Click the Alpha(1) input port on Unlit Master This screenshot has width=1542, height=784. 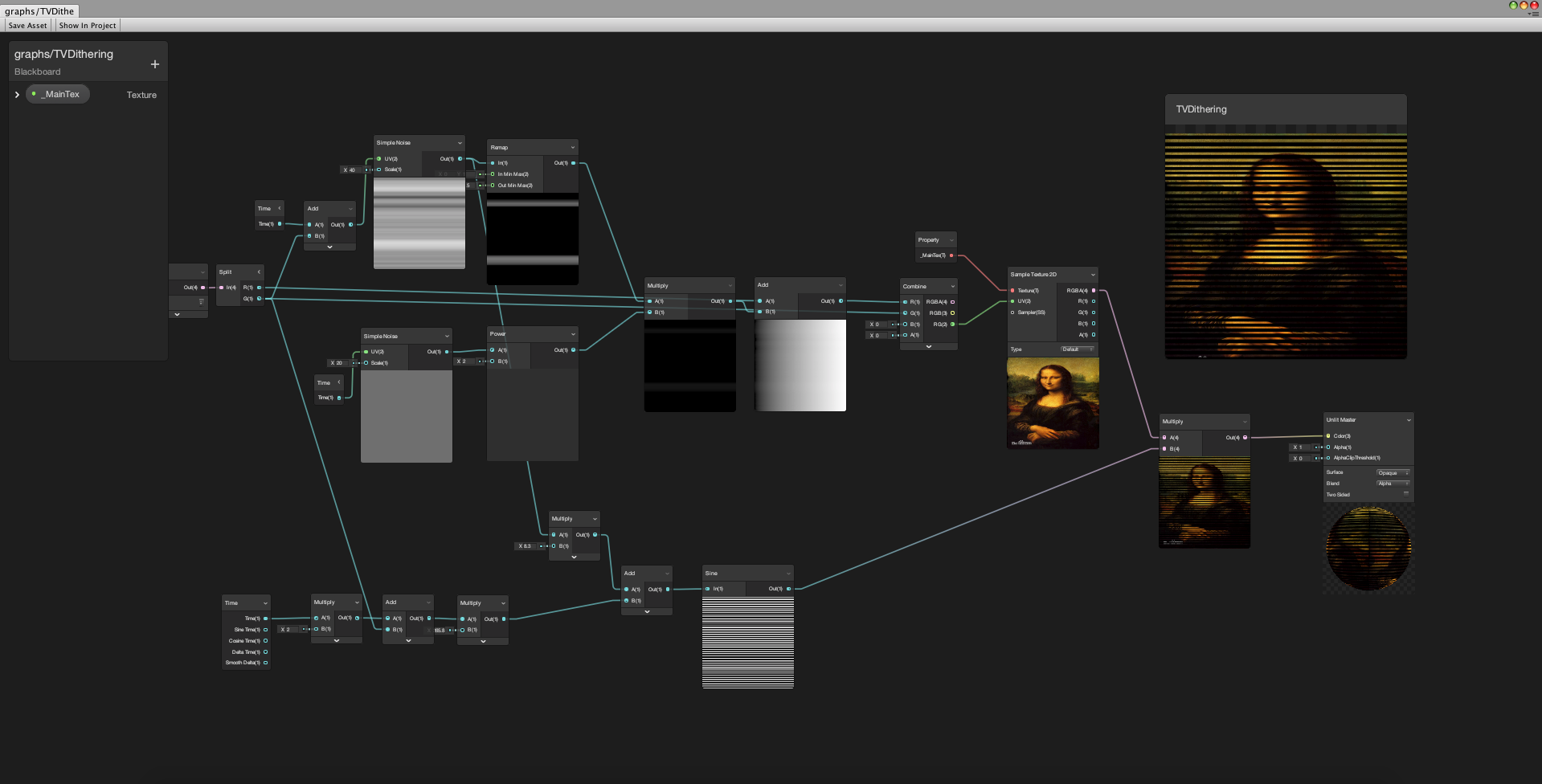[1327, 447]
